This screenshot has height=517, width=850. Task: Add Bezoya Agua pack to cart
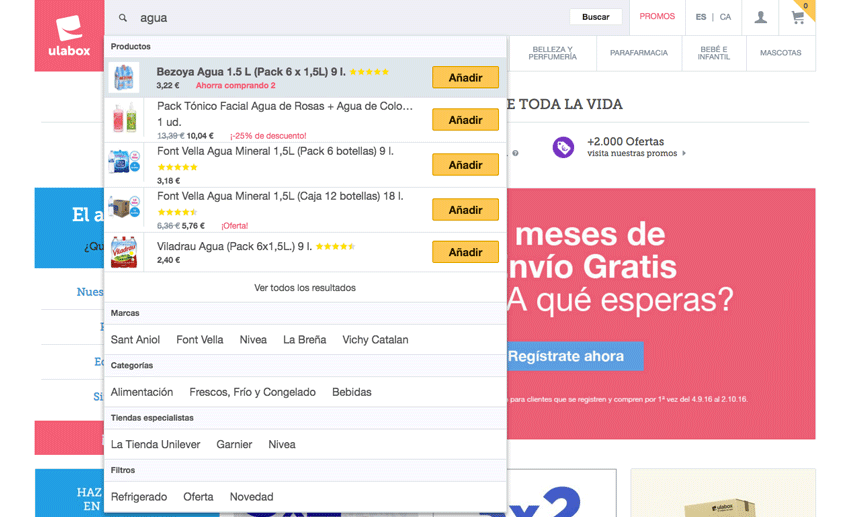[x=465, y=77]
